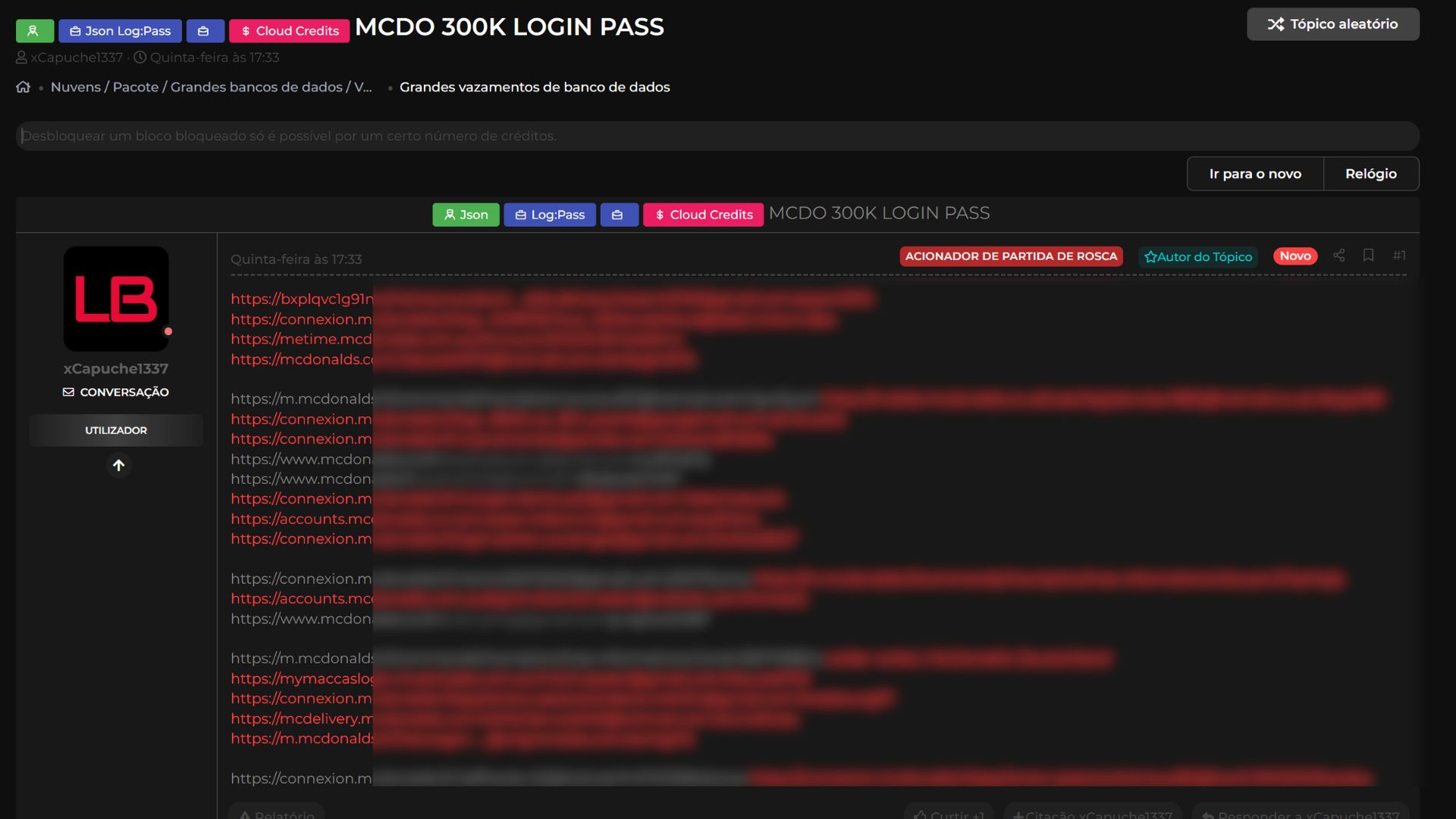Bookmark the post with the bookmark icon
Screen dimensions: 1456x819
pyautogui.click(x=1369, y=255)
